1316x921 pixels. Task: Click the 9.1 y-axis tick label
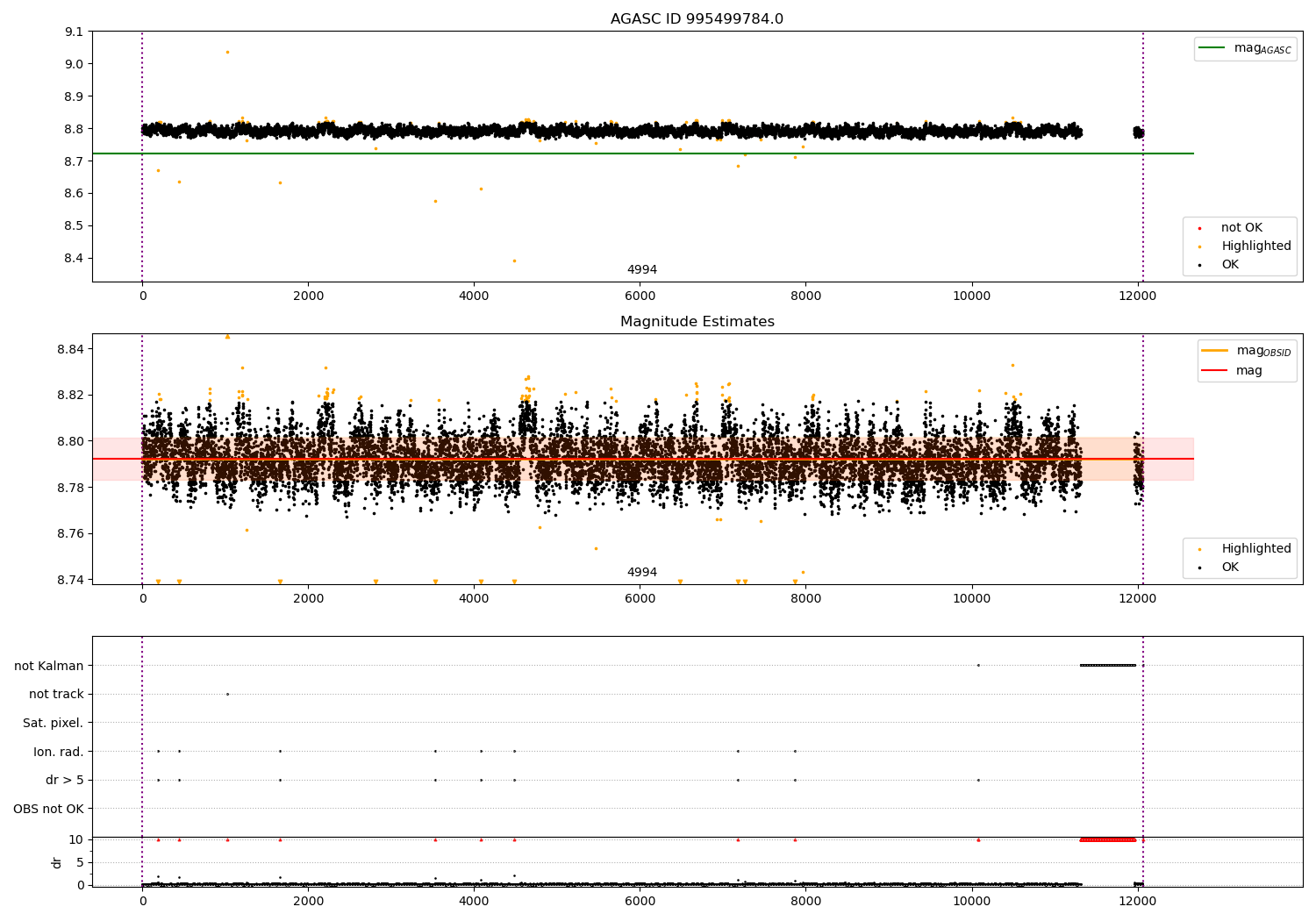coord(75,32)
